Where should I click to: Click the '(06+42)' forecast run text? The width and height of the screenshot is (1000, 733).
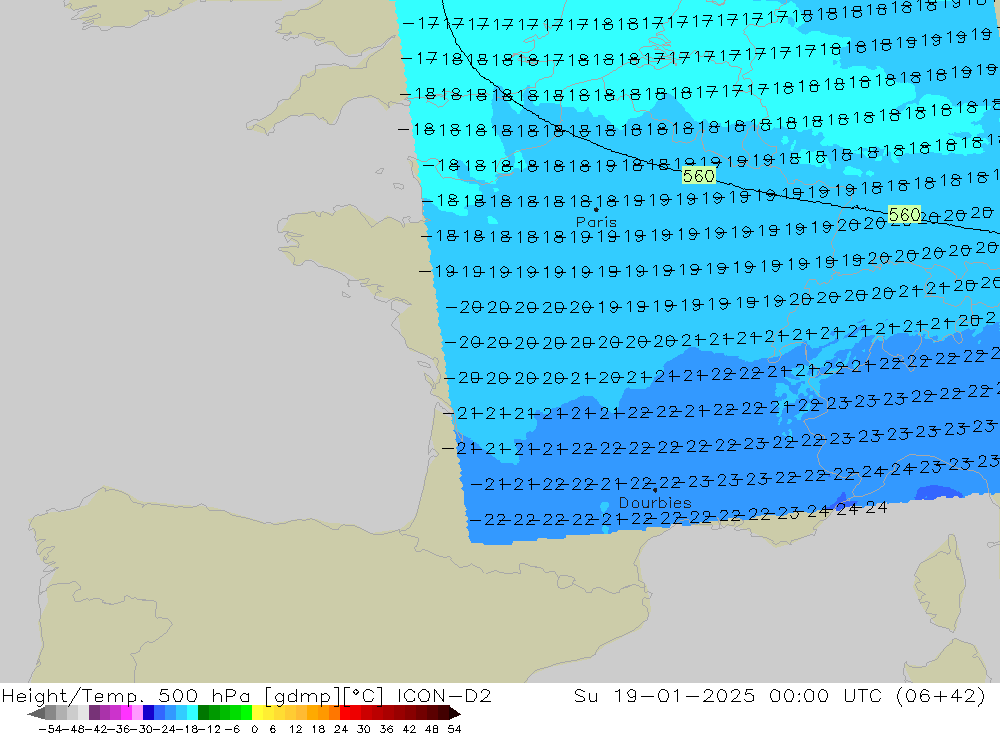(941, 695)
